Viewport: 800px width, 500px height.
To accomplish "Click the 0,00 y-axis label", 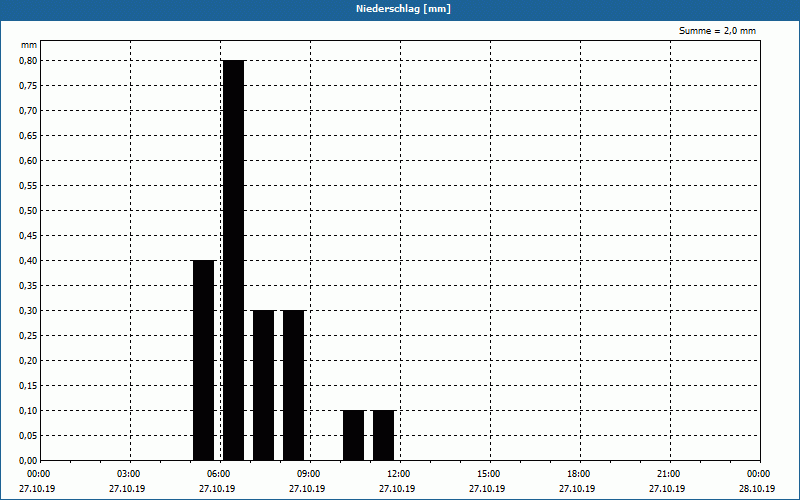I will tap(28, 461).
